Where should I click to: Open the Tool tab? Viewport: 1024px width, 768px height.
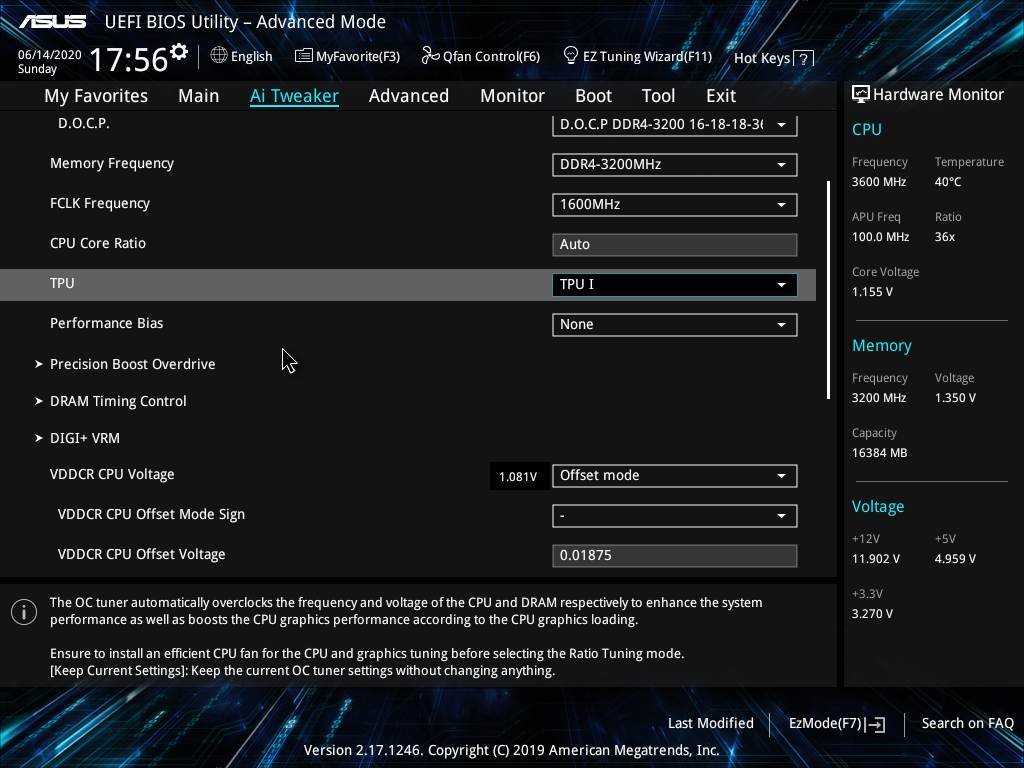(658, 96)
